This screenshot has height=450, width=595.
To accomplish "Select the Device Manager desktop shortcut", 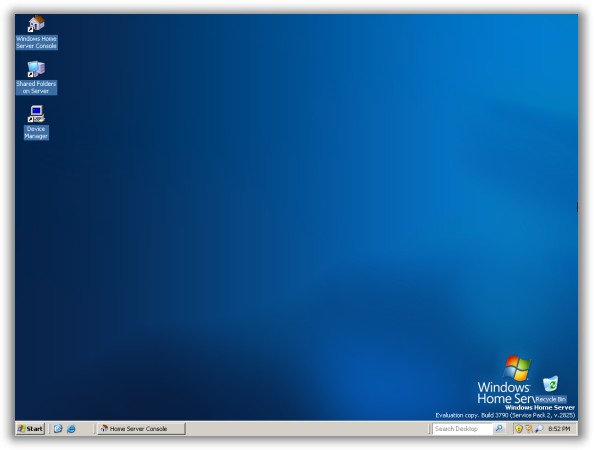I will (36, 123).
